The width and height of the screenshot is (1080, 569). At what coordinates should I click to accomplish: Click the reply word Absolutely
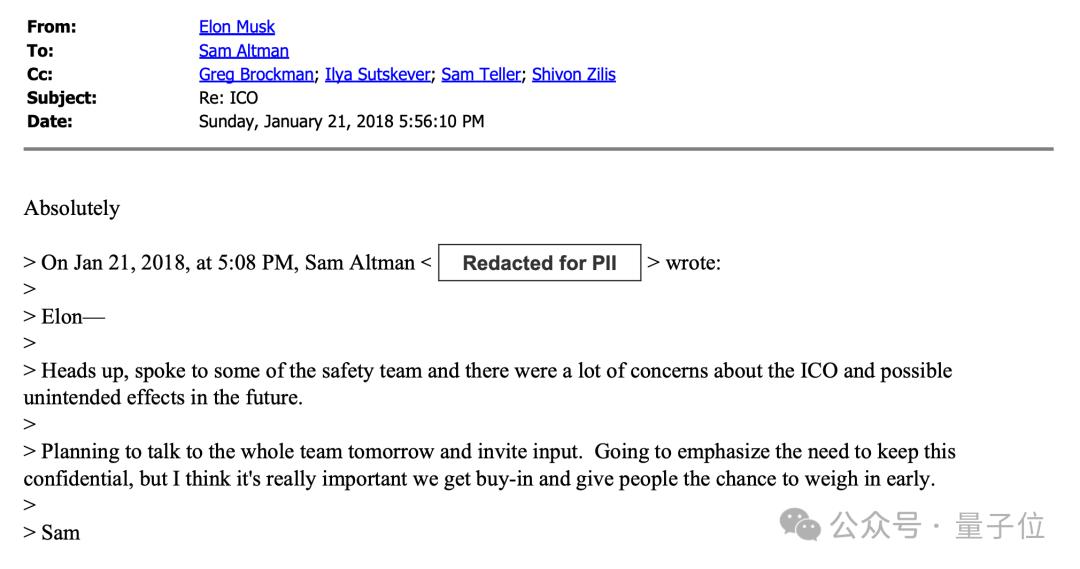(72, 209)
